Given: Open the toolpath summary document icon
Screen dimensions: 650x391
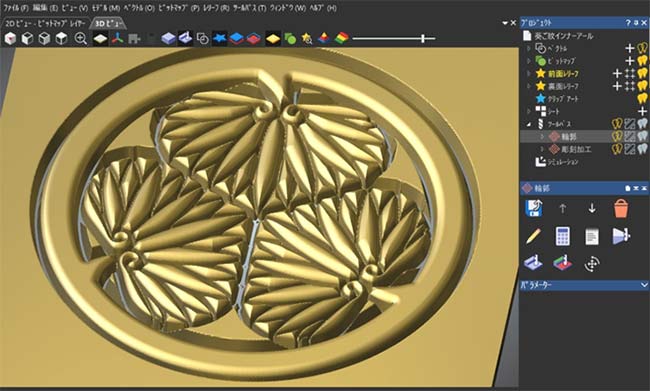Looking at the screenshot, I should point(592,237).
